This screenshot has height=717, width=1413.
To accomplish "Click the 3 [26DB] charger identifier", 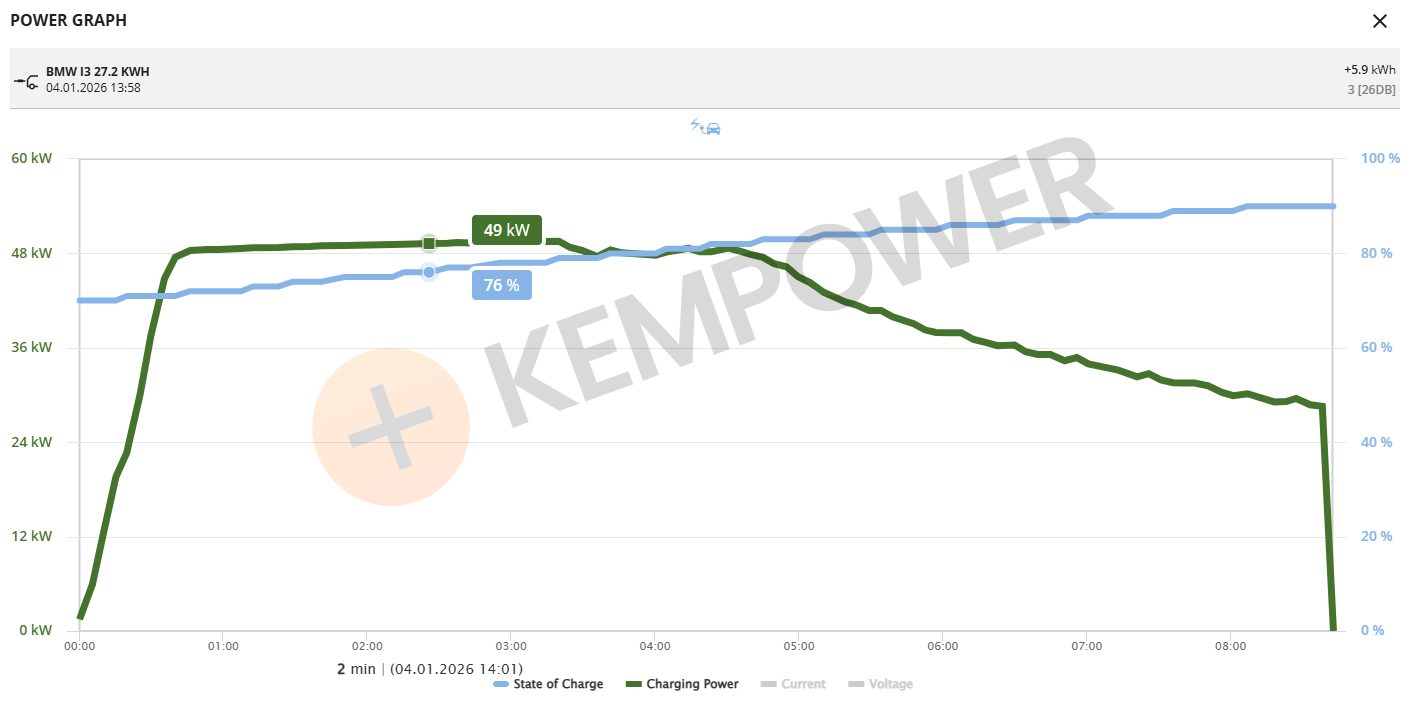I will [1370, 89].
